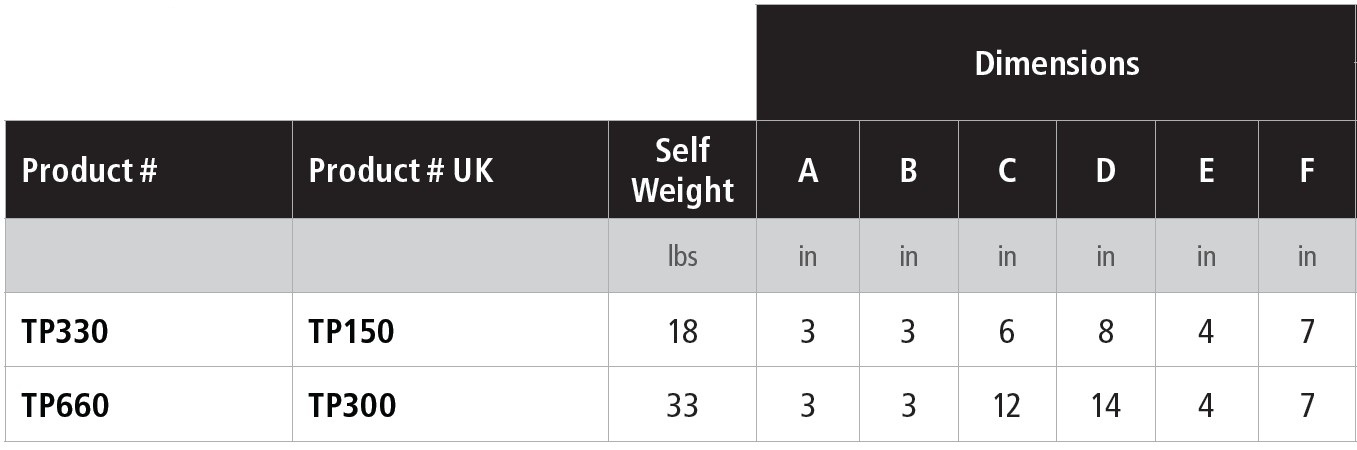The width and height of the screenshot is (1357, 450).
Task: Click the TP330 dimension value 8
Action: point(1105,331)
